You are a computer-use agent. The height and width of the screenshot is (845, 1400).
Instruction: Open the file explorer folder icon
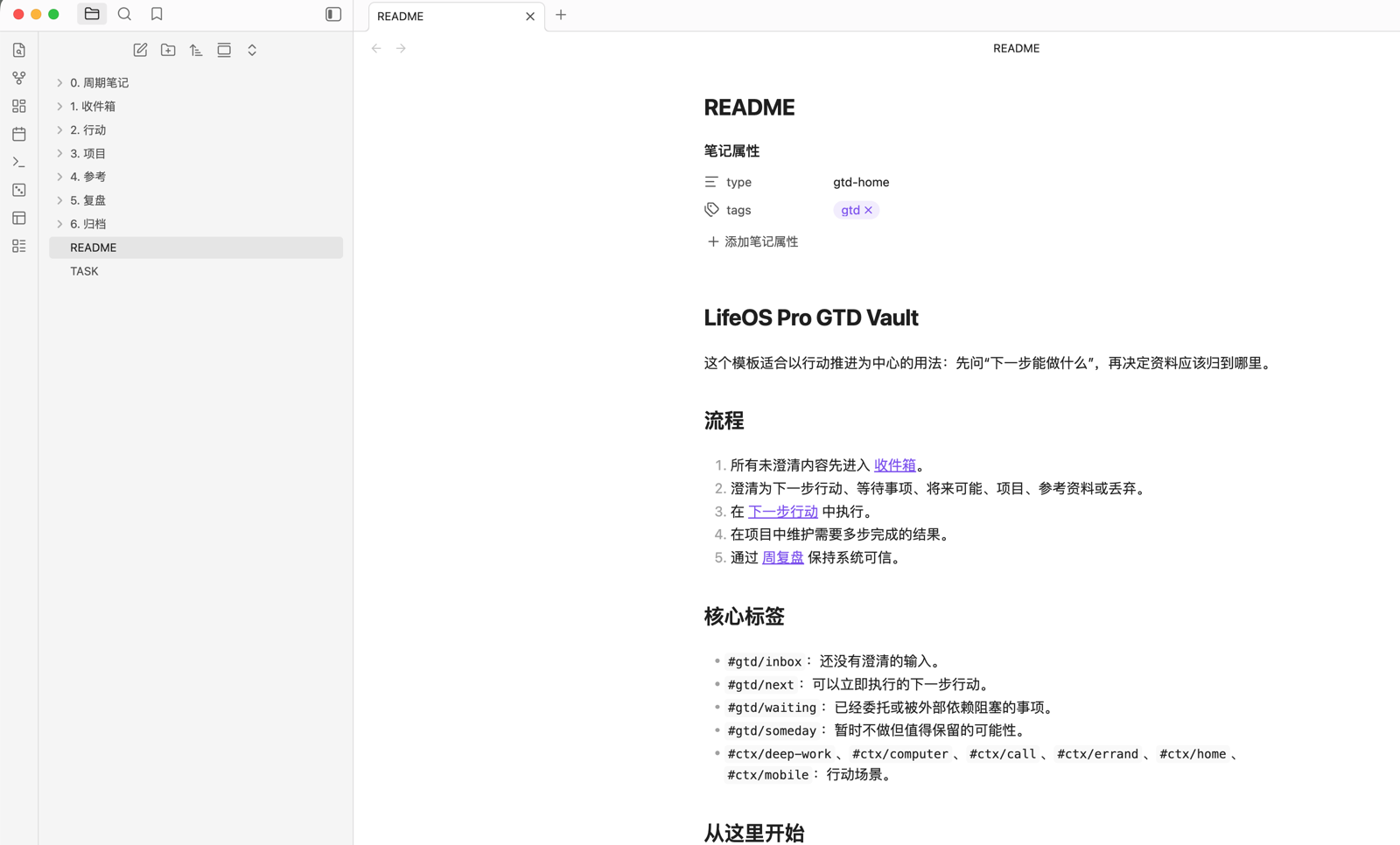(92, 14)
